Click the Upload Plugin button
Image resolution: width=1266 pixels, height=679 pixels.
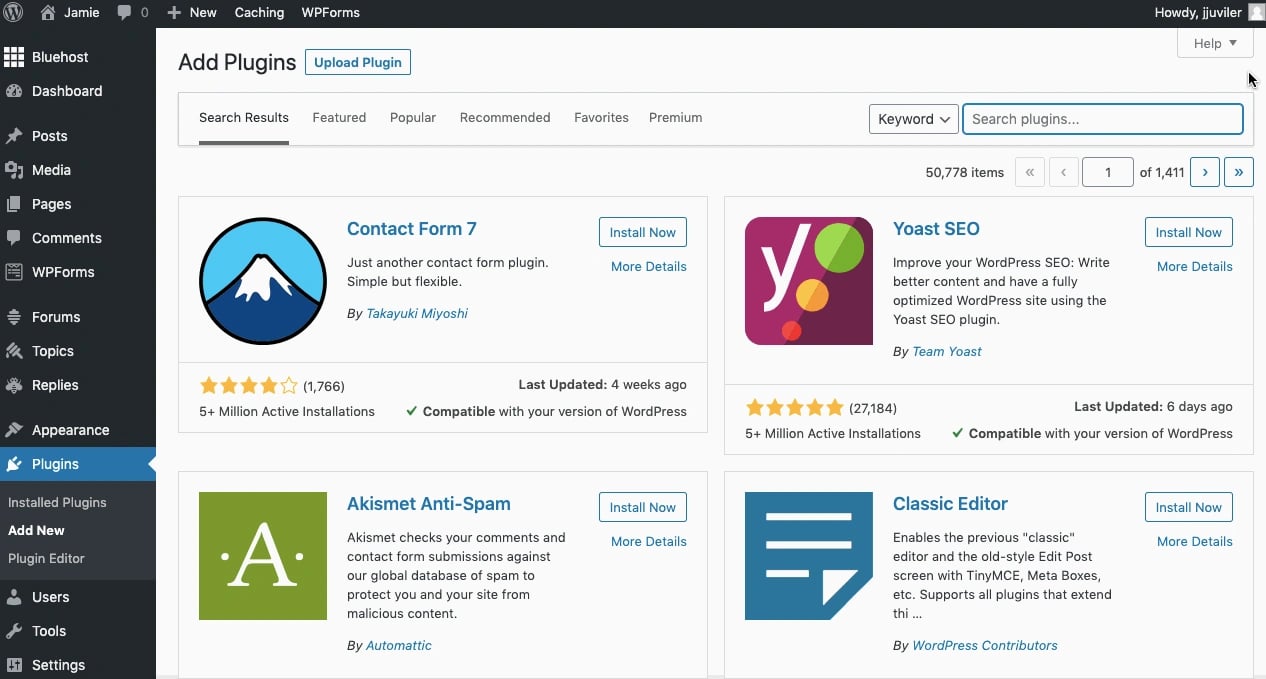pyautogui.click(x=358, y=62)
